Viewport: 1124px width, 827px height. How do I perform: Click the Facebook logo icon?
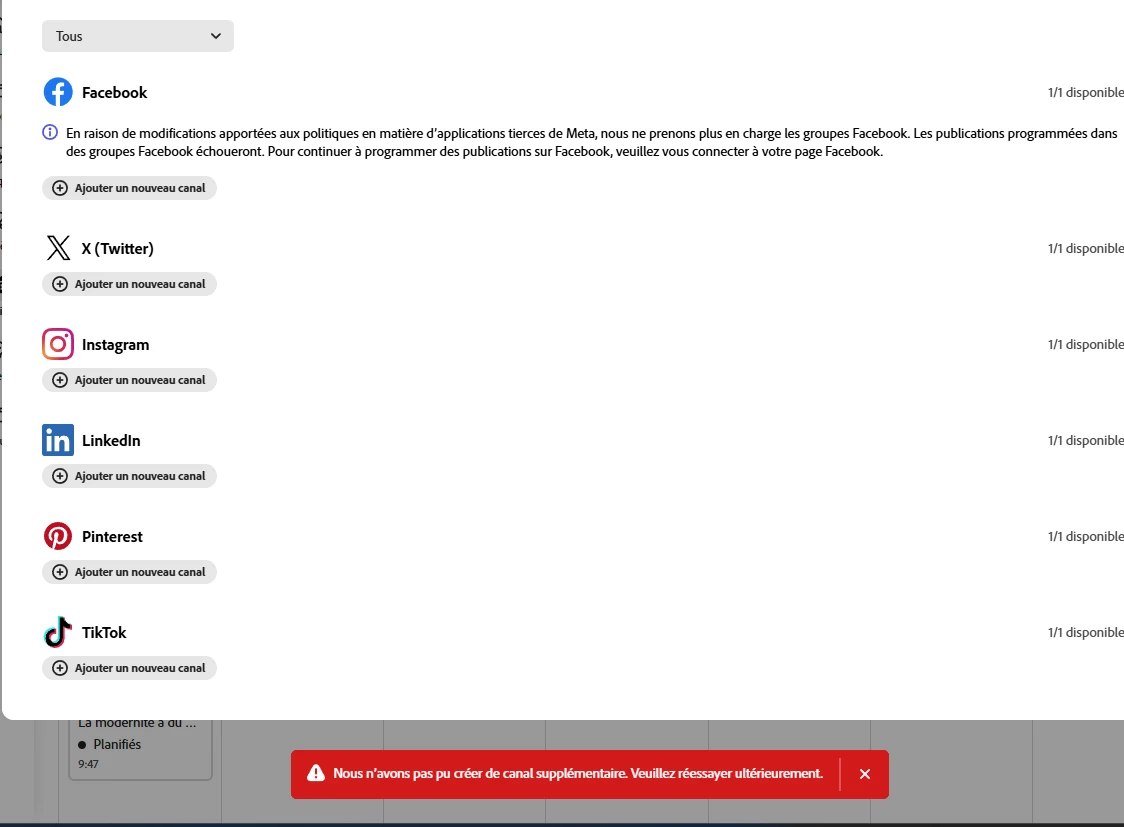click(58, 92)
